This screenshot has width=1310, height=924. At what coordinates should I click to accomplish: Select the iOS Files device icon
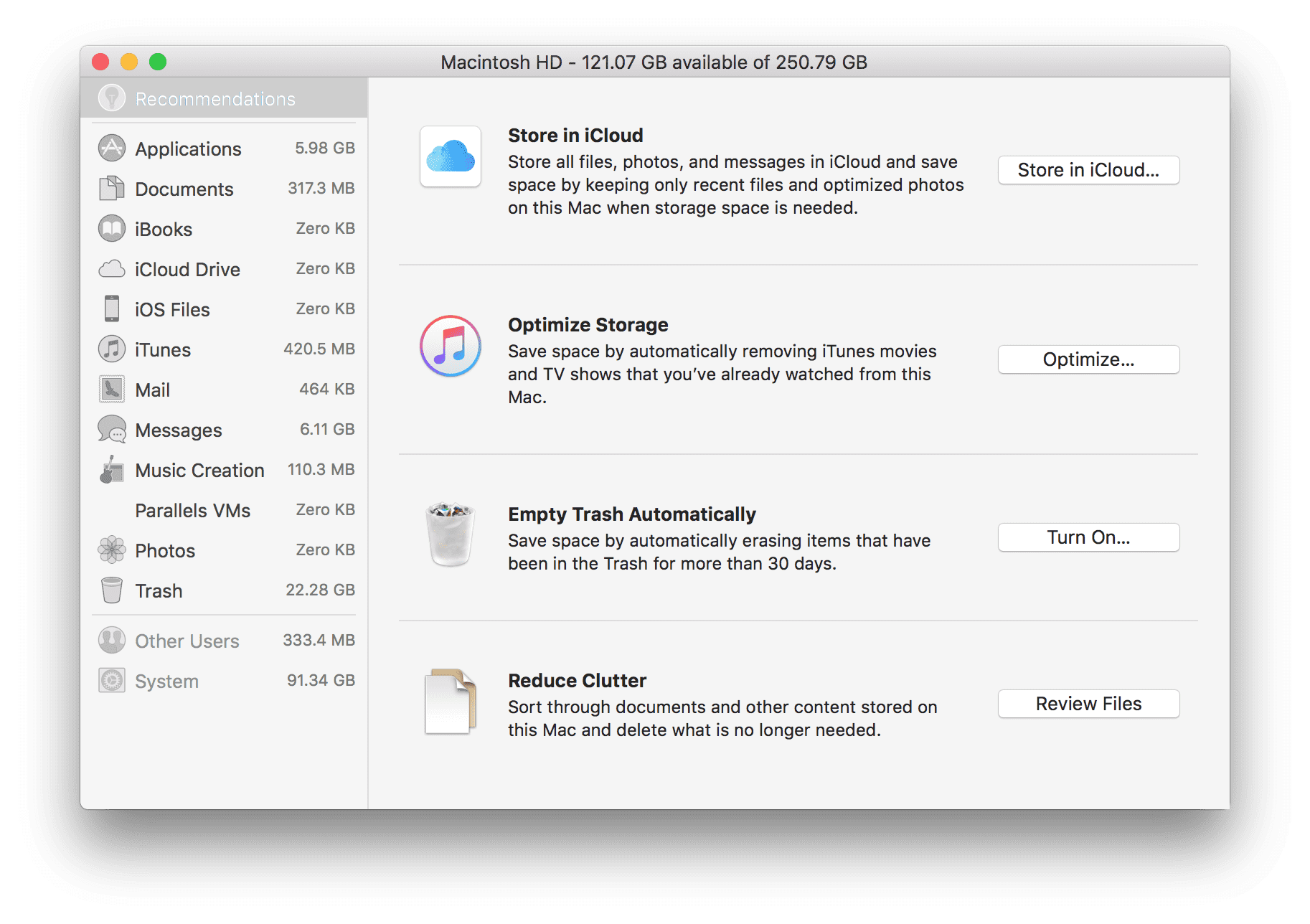point(111,309)
